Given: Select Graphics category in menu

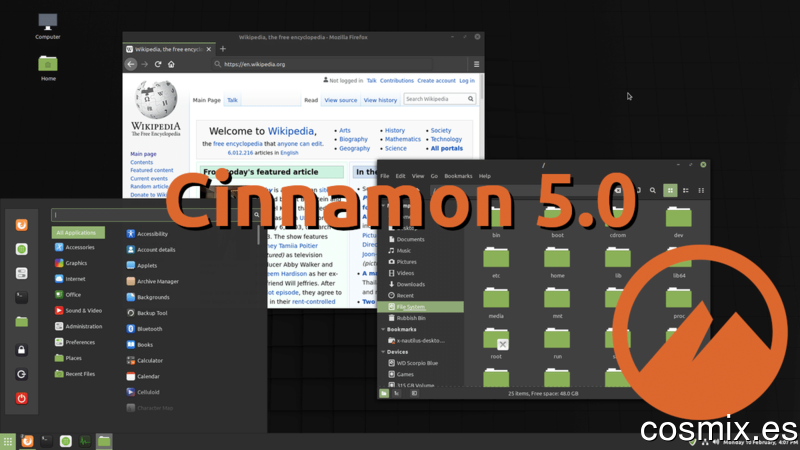Looking at the screenshot, I should 71,263.
